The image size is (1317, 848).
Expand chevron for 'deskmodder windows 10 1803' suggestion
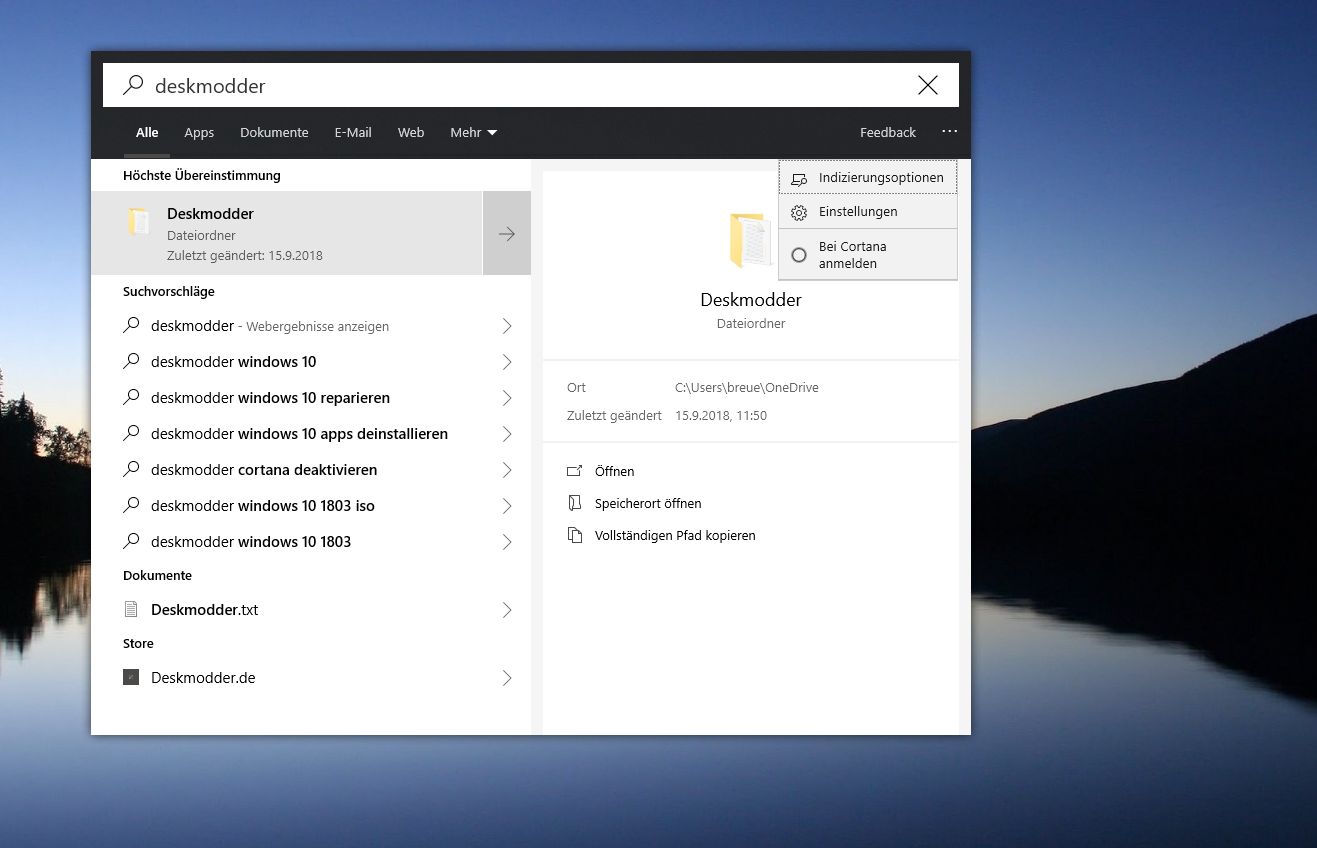[507, 542]
